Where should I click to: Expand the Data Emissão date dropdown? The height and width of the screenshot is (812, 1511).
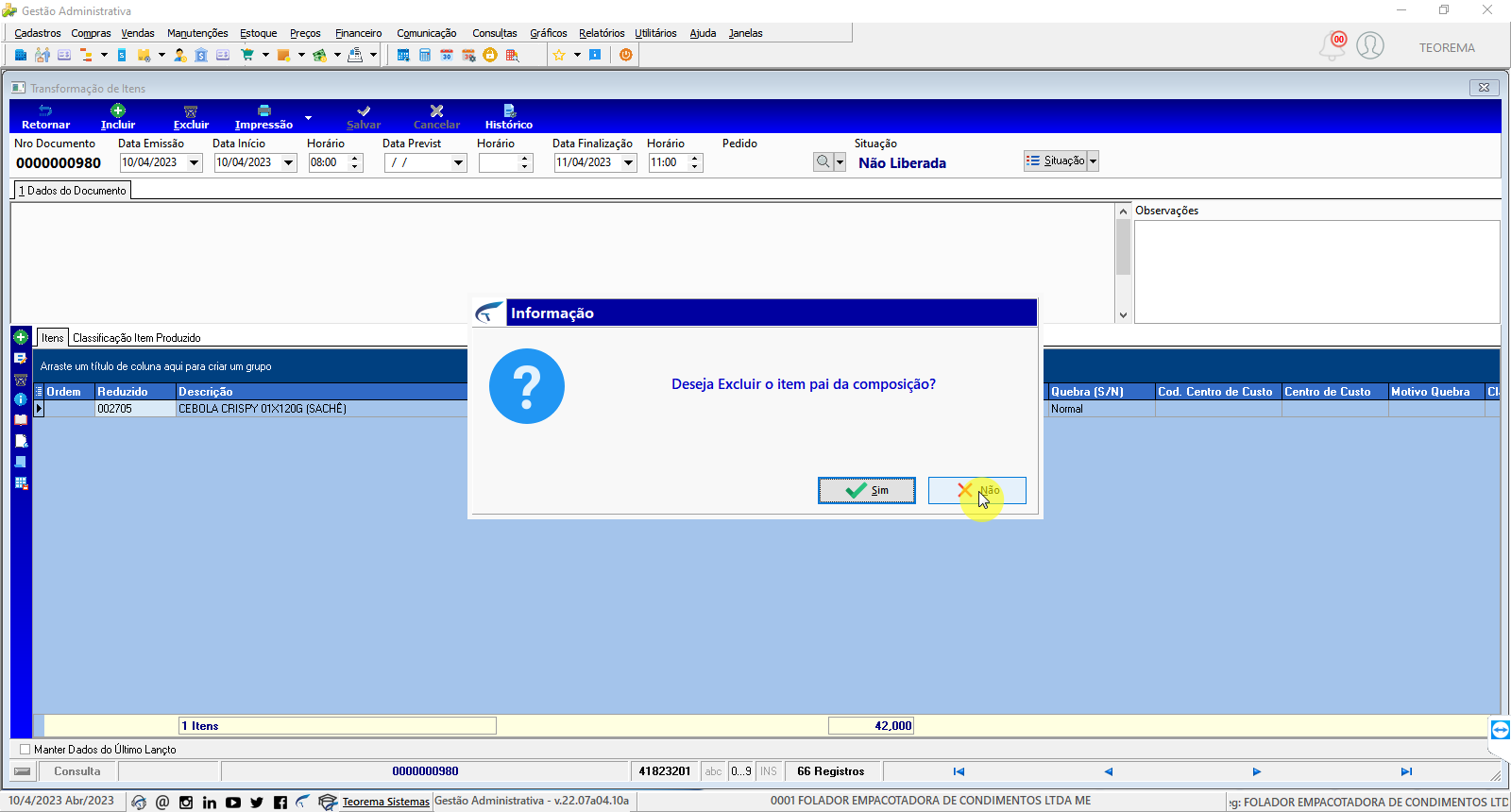pyautogui.click(x=195, y=162)
